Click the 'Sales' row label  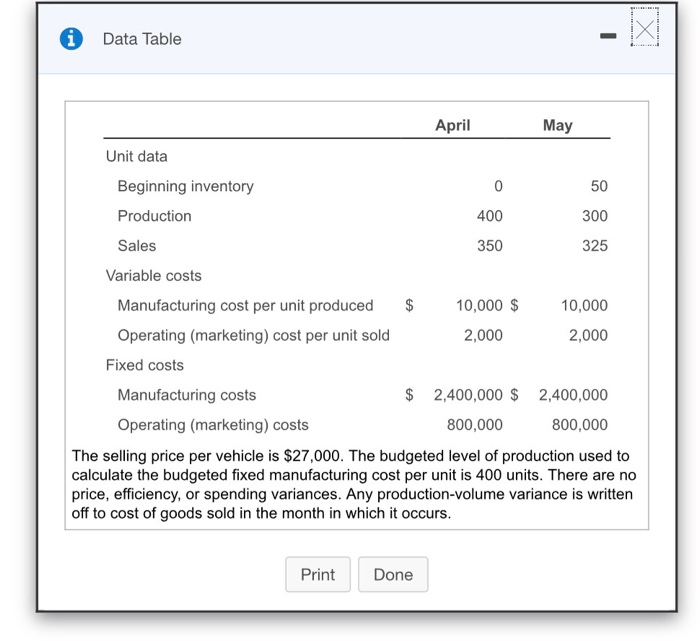tap(137, 246)
